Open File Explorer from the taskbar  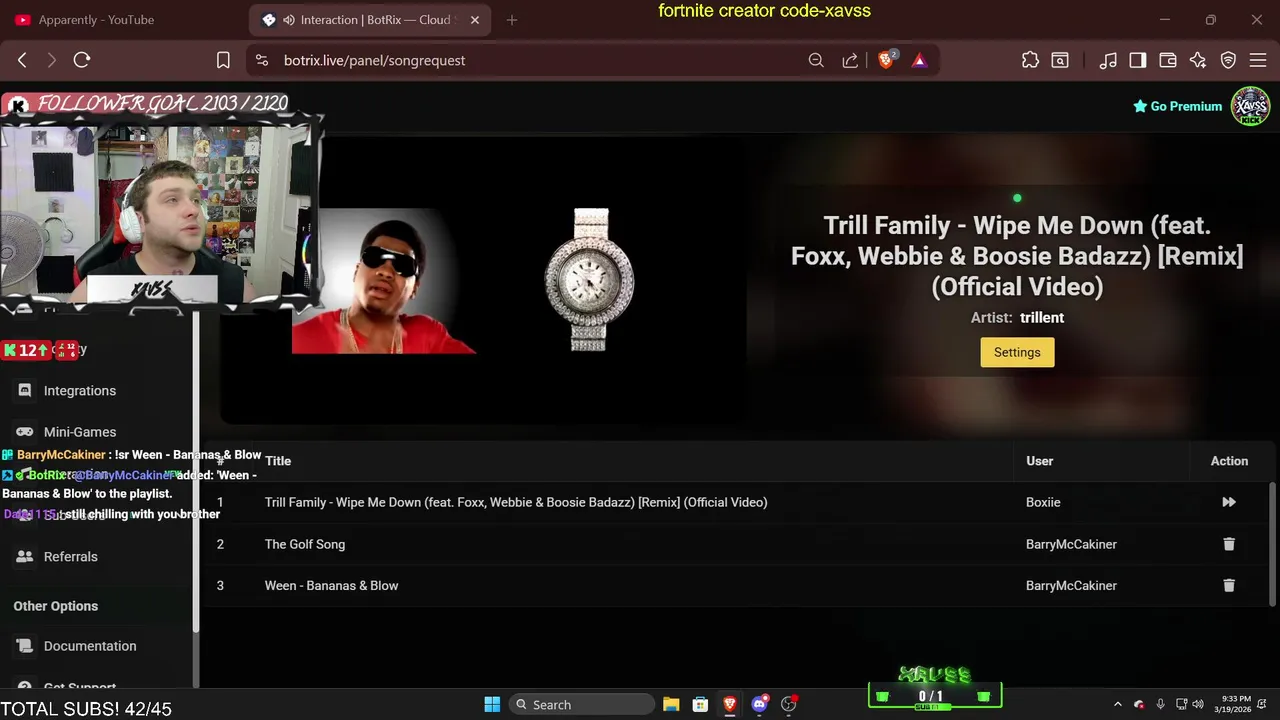click(671, 705)
